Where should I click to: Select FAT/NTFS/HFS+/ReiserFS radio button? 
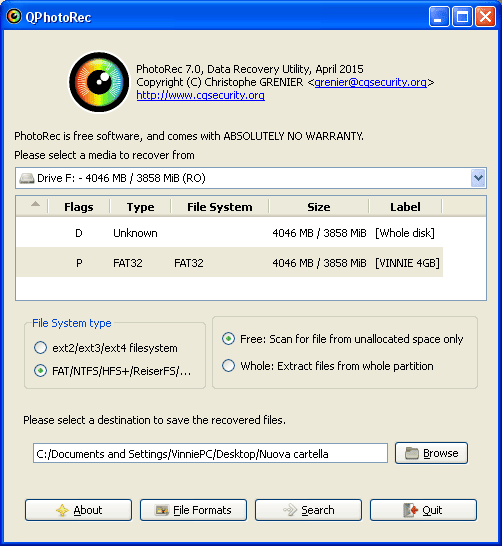coord(40,371)
